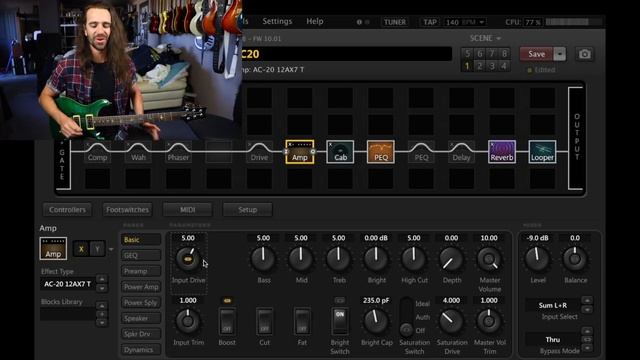Click the TAP tempo button
Viewport: 640px width, 360px height.
pos(429,22)
